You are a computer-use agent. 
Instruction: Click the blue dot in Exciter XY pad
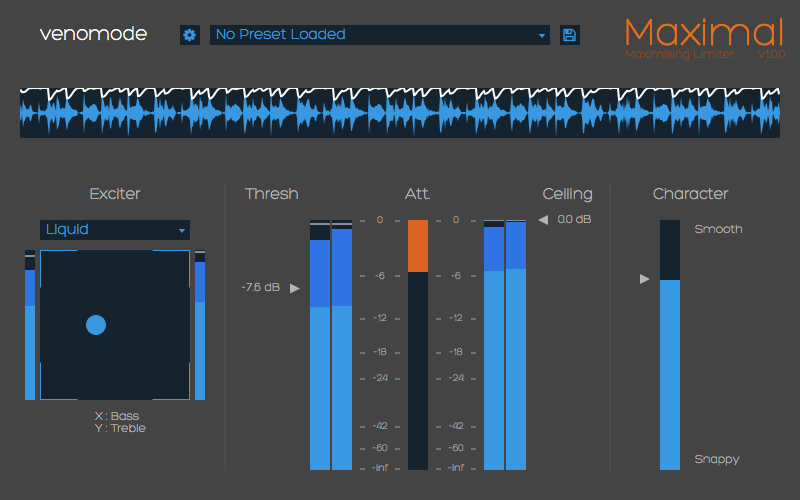[96, 325]
